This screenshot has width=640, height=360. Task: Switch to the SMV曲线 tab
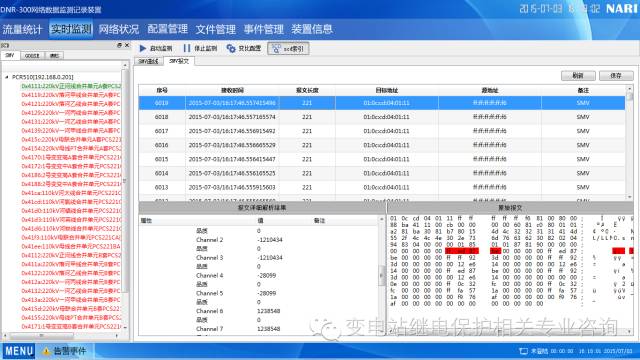[x=149, y=61]
